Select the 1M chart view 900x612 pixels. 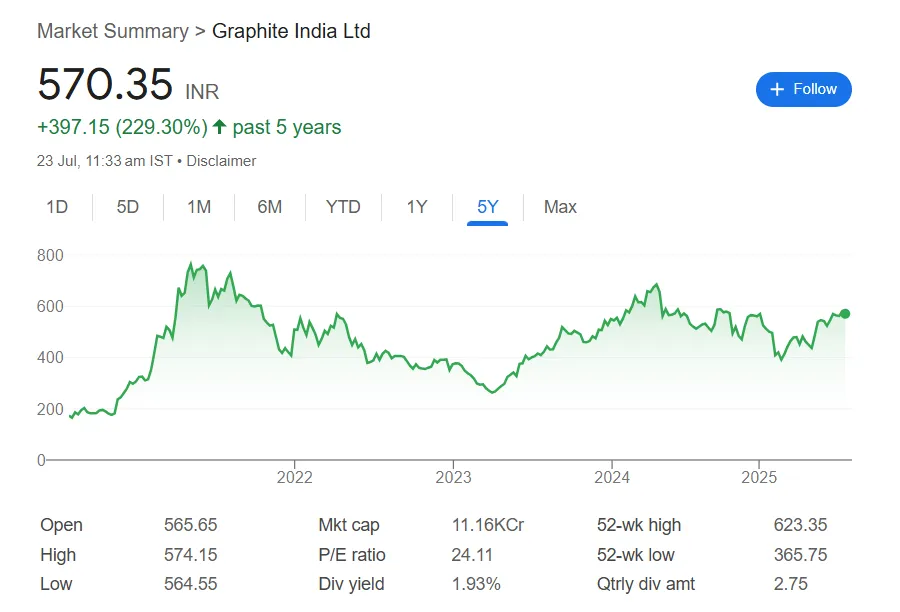(x=199, y=207)
